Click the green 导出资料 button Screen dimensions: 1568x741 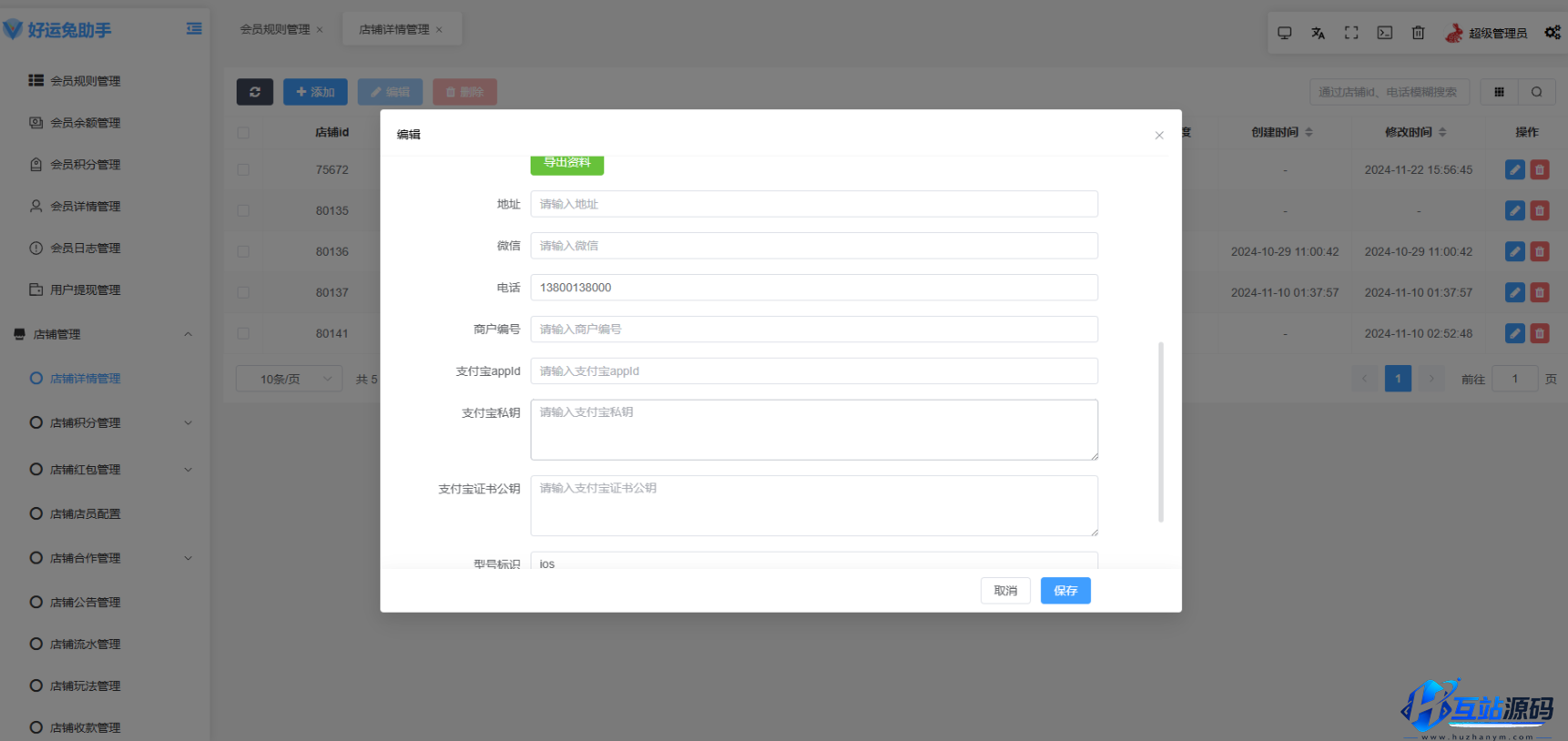(567, 164)
